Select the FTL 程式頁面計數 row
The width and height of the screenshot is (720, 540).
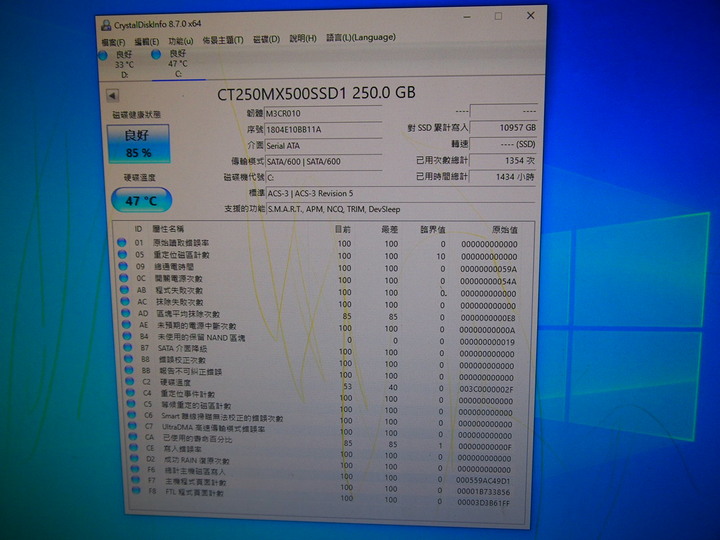pos(321,496)
